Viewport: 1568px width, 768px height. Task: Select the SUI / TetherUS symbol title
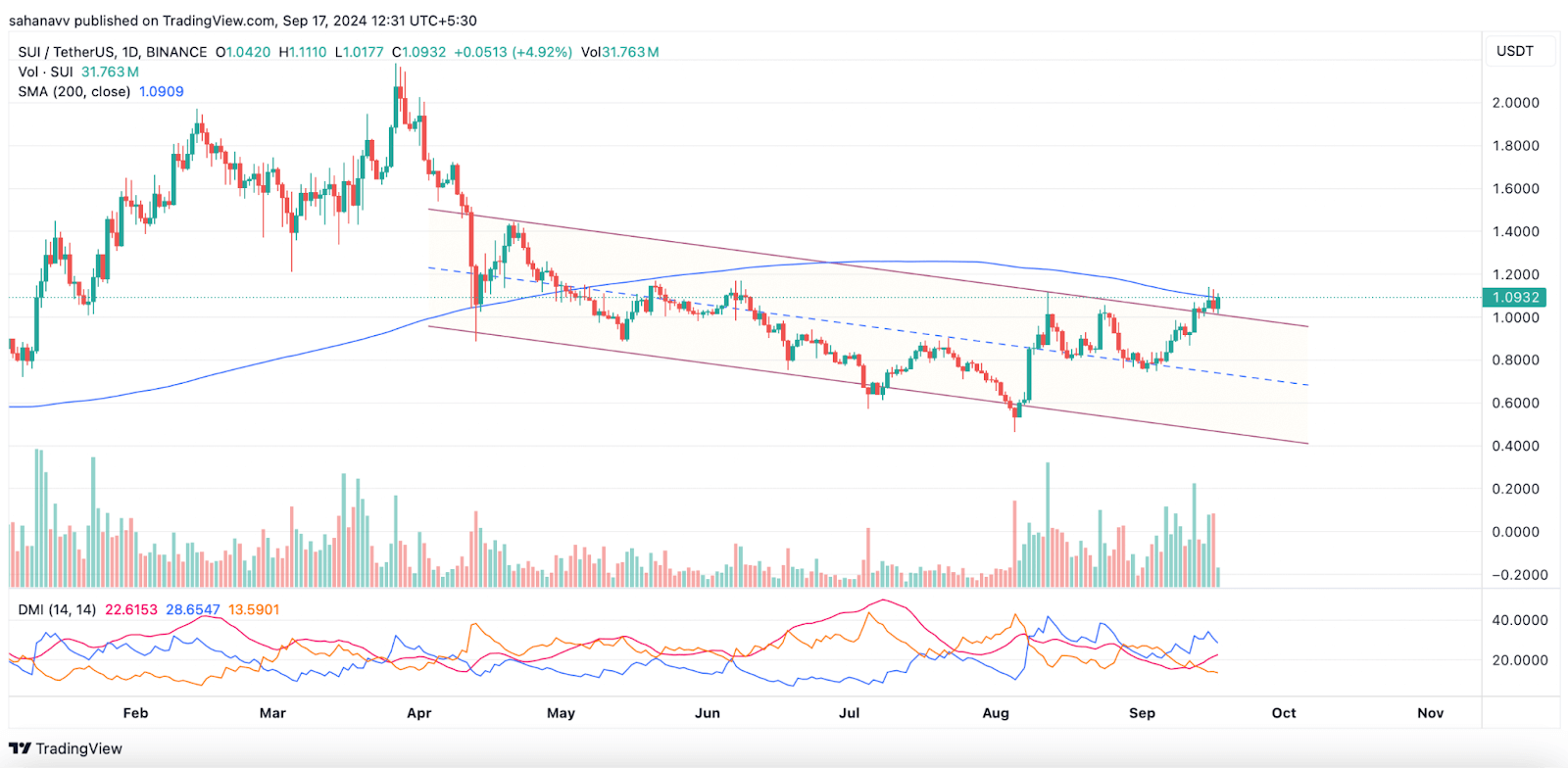point(113,52)
